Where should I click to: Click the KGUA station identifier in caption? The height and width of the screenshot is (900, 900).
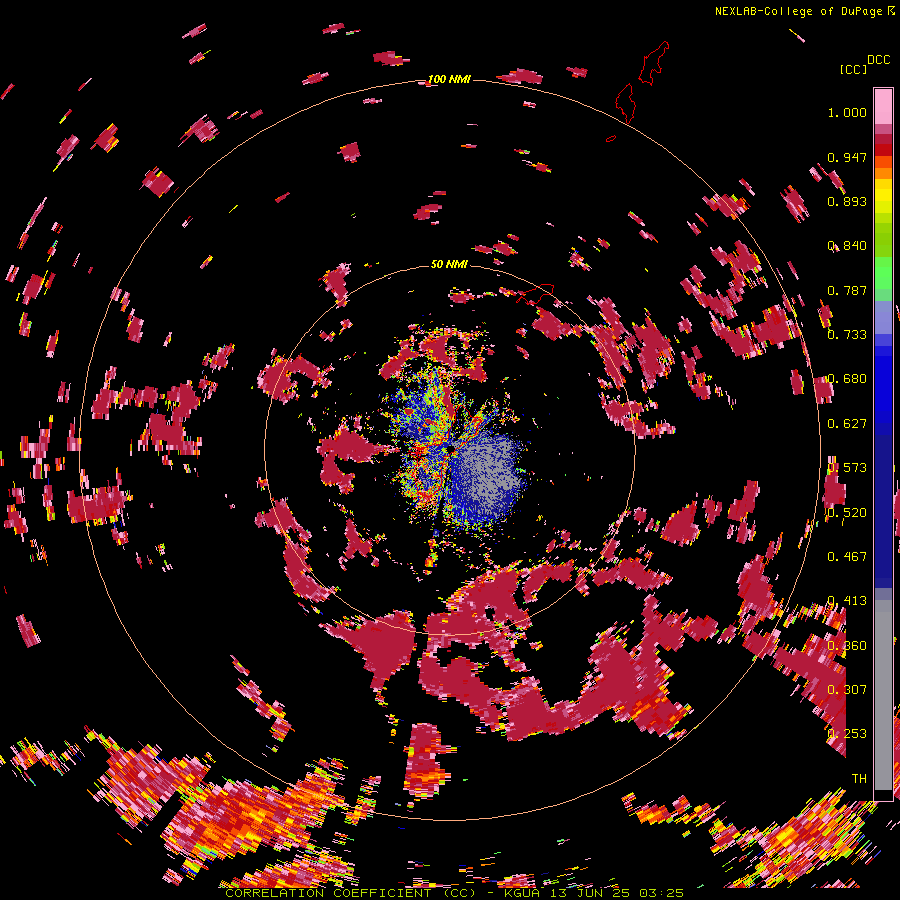pyautogui.click(x=523, y=893)
